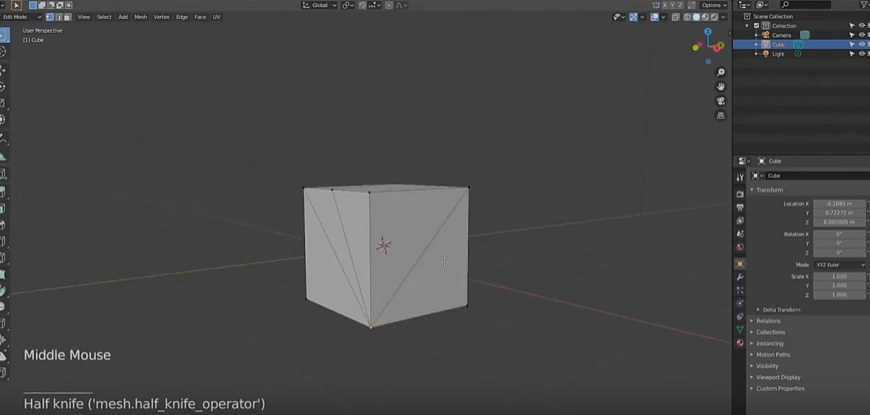The image size is (870, 415).
Task: Hide the Camera in the outliner
Action: pos(861,35)
